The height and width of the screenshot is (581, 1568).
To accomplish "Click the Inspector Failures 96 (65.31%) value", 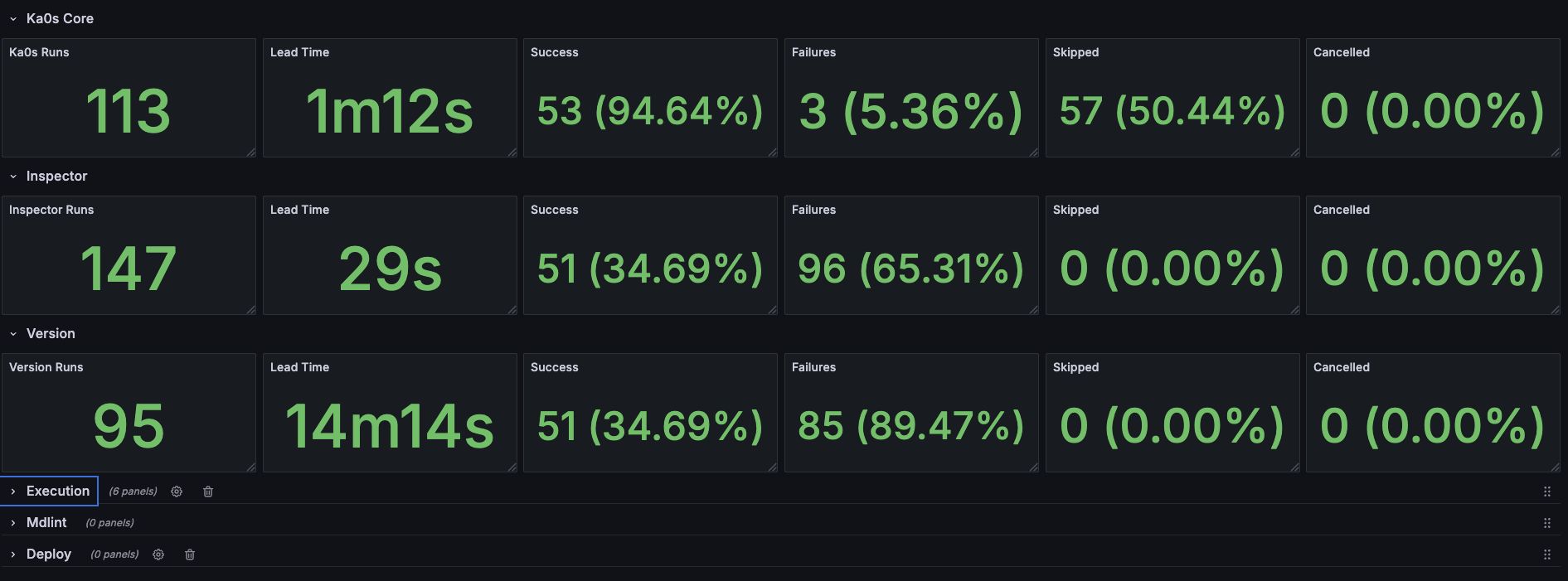I will (910, 269).
